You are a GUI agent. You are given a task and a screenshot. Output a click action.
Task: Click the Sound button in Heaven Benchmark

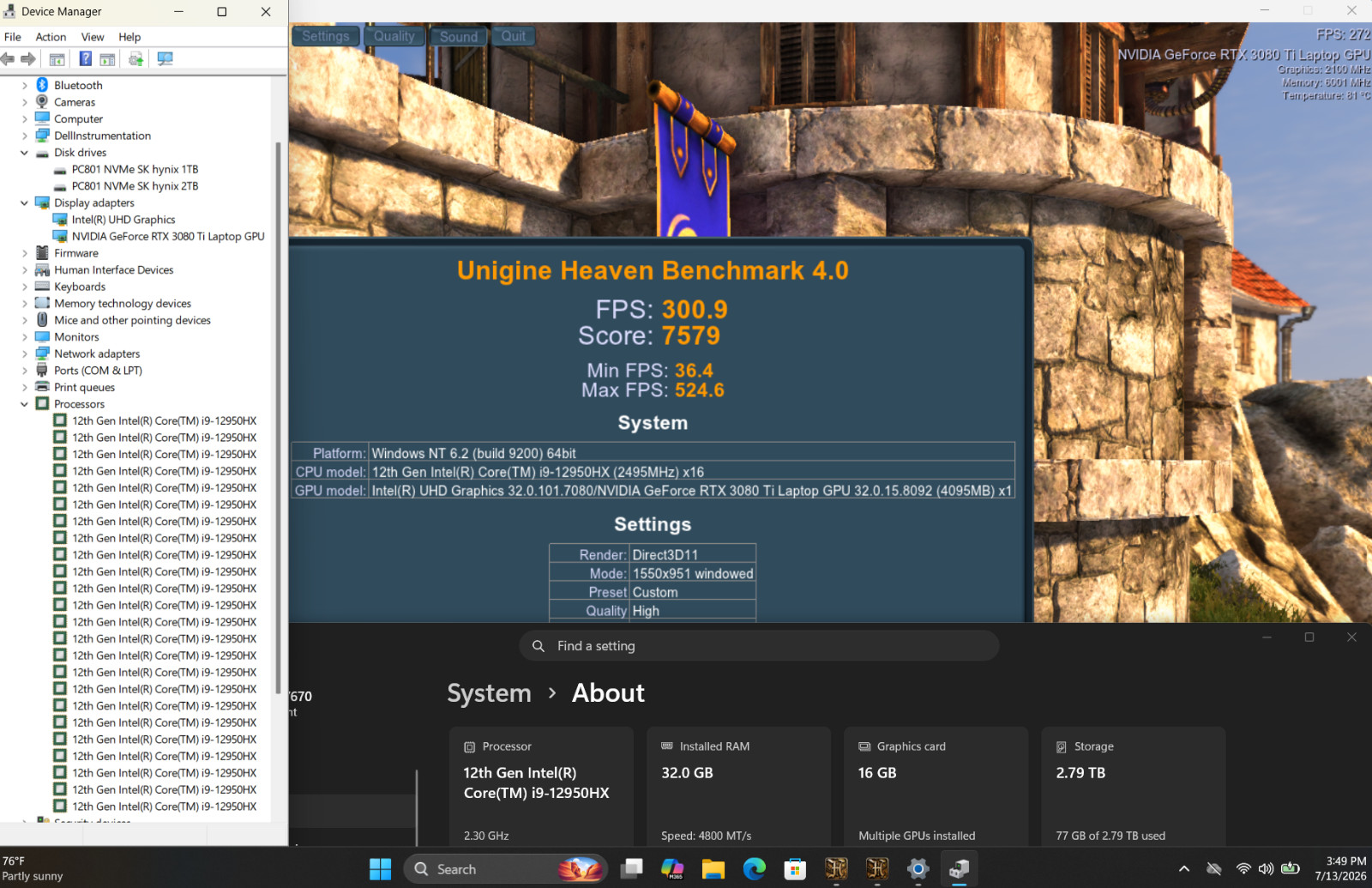(x=459, y=36)
